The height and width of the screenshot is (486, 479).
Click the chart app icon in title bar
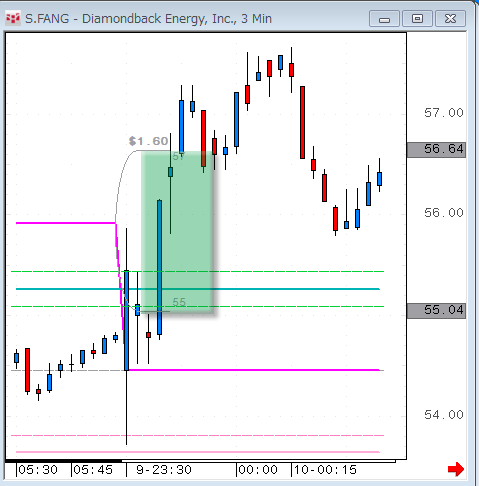tap(13, 18)
